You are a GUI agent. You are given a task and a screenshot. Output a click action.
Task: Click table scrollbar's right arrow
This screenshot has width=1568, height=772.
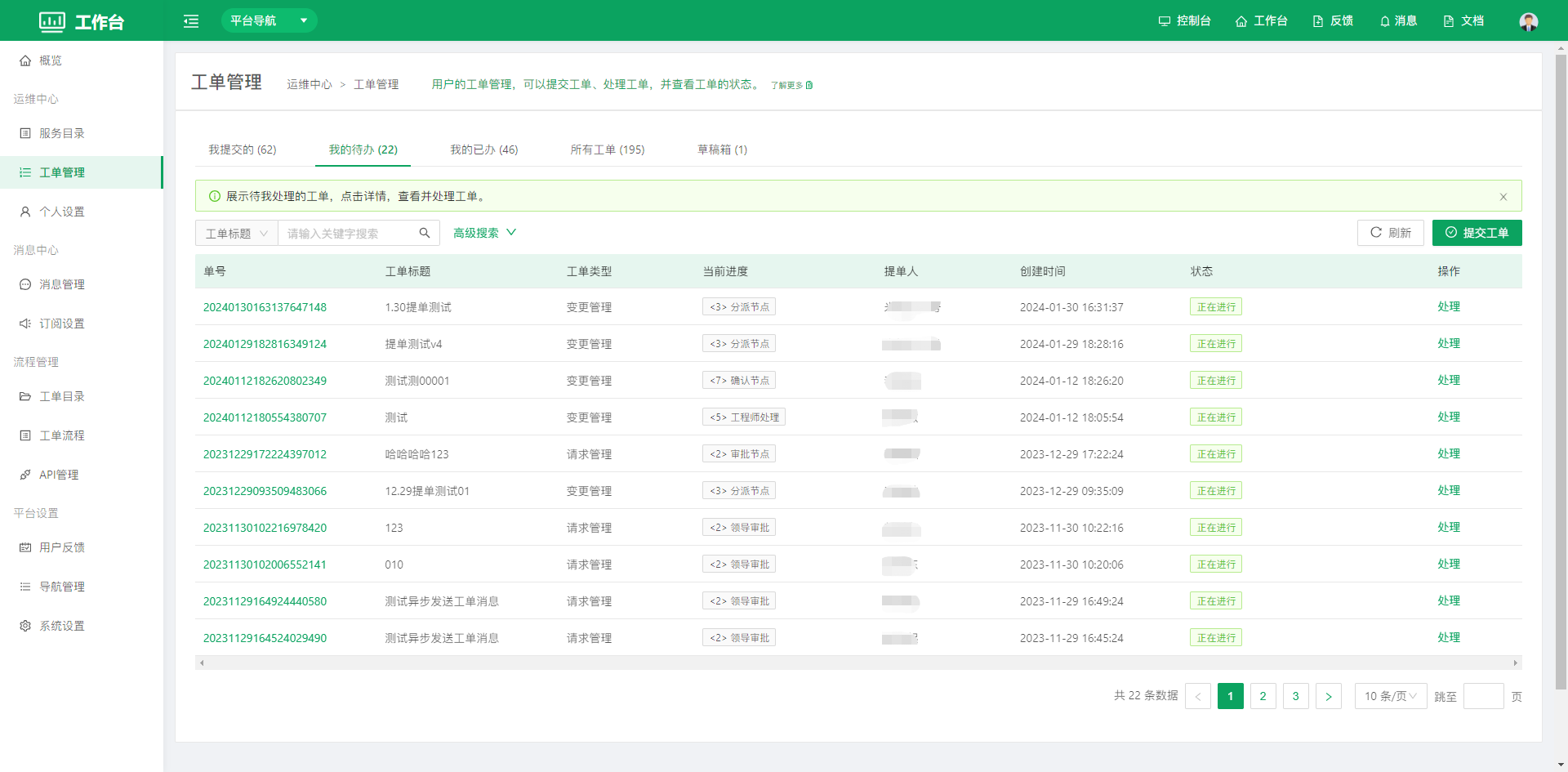pos(1516,663)
